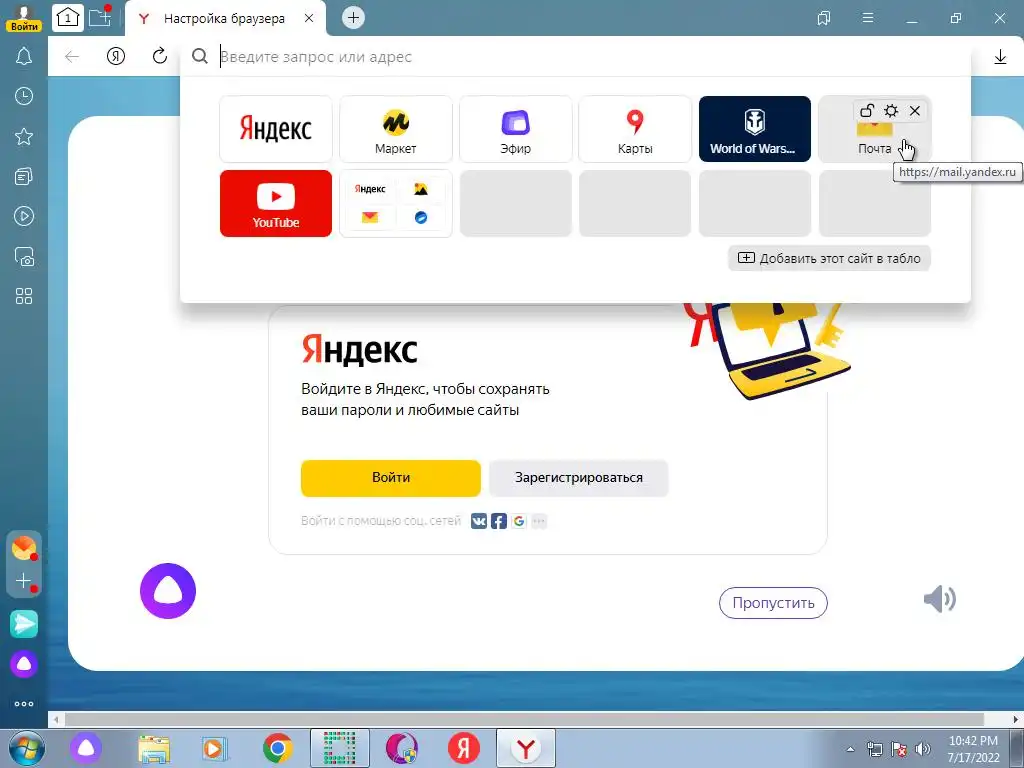Click the Войти profile icon
Image resolution: width=1024 pixels, height=768 pixels.
[24, 18]
